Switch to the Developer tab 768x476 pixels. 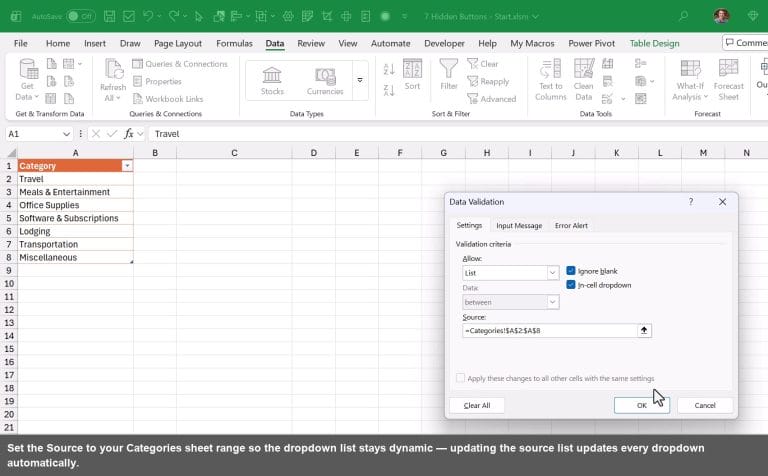click(x=444, y=43)
